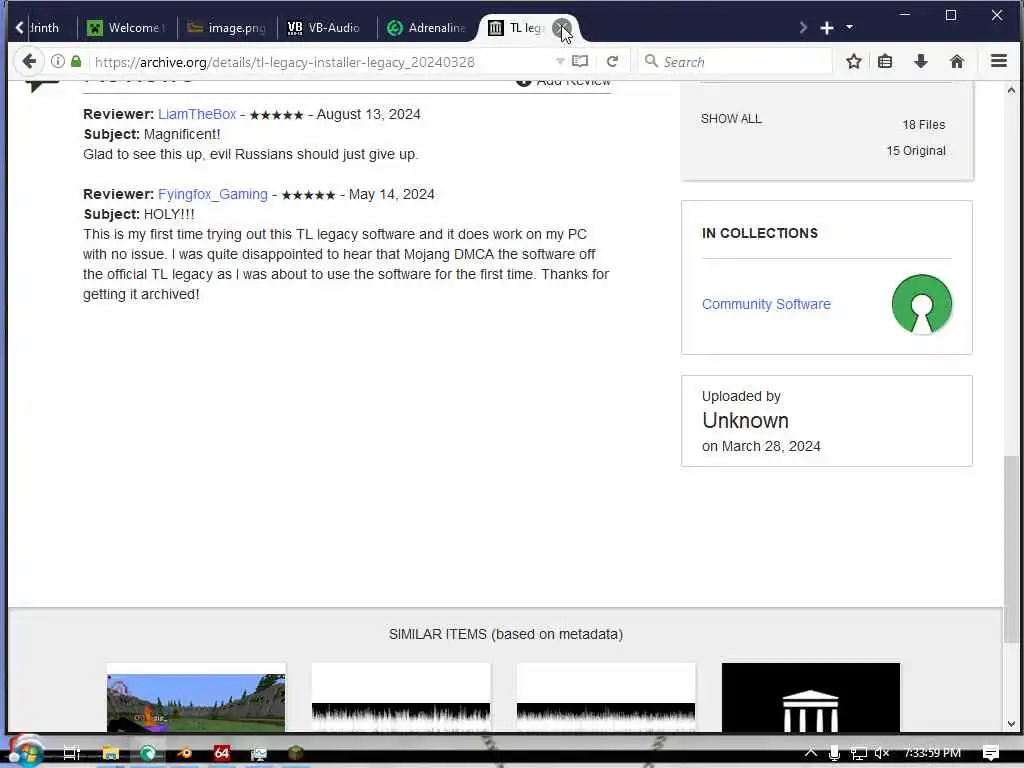Click SHOW ALL files link
The image size is (1024, 768).
tap(731, 119)
